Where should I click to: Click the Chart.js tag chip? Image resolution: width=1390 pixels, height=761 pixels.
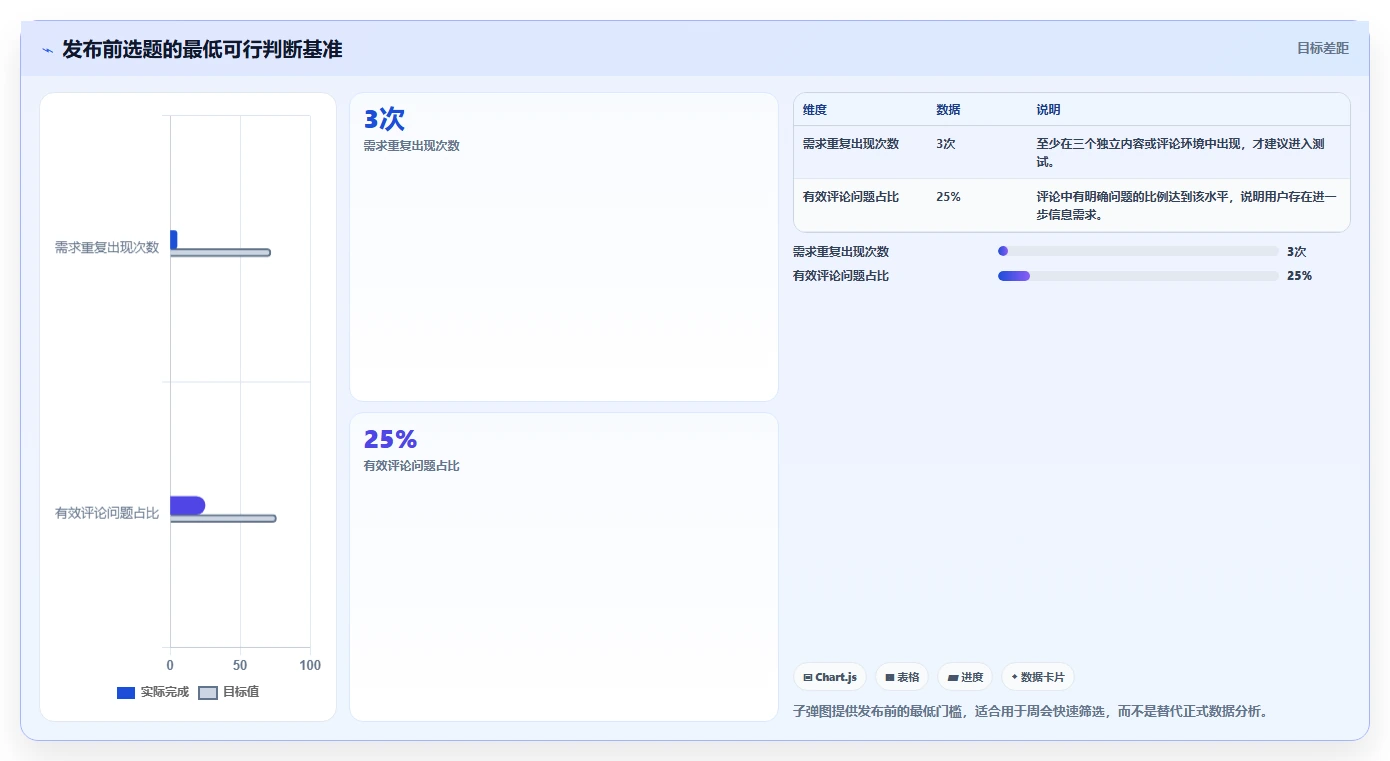tap(830, 677)
